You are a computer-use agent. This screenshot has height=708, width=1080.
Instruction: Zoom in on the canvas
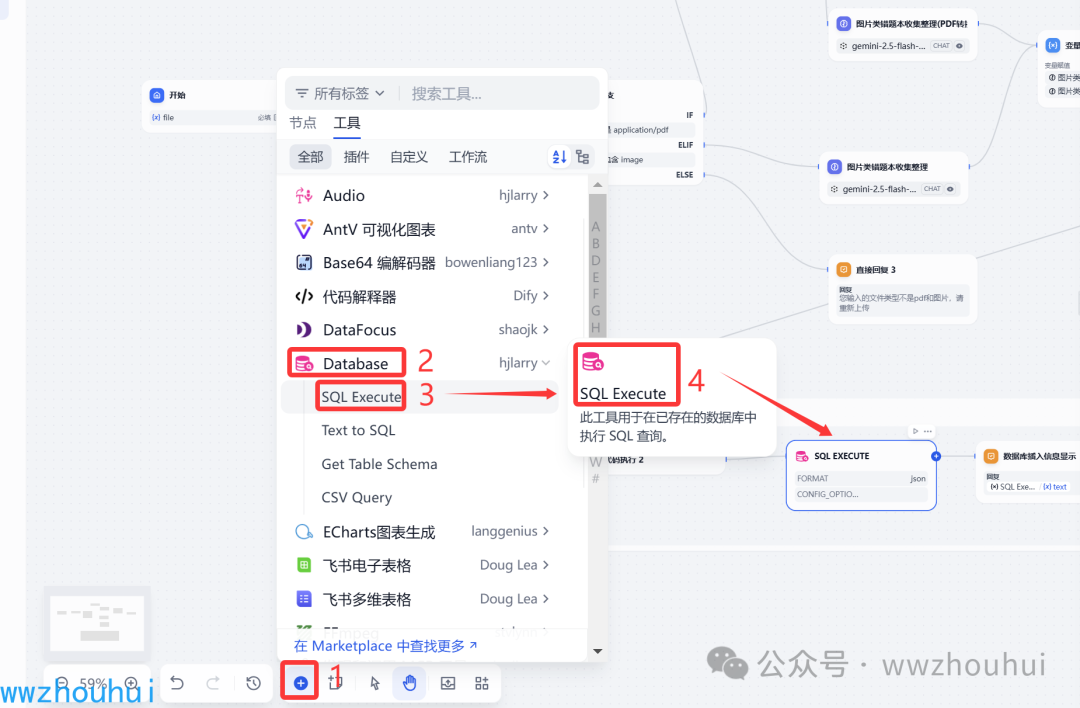131,683
